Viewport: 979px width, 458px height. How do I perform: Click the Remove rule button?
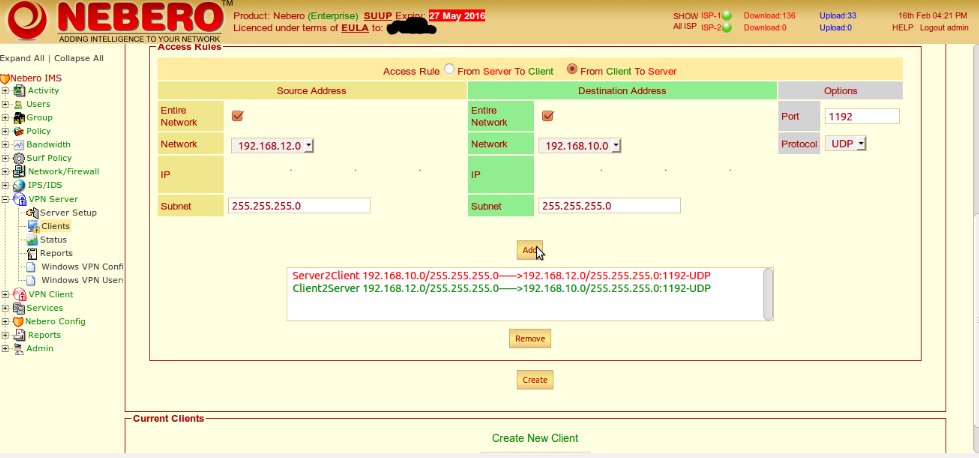click(x=529, y=339)
